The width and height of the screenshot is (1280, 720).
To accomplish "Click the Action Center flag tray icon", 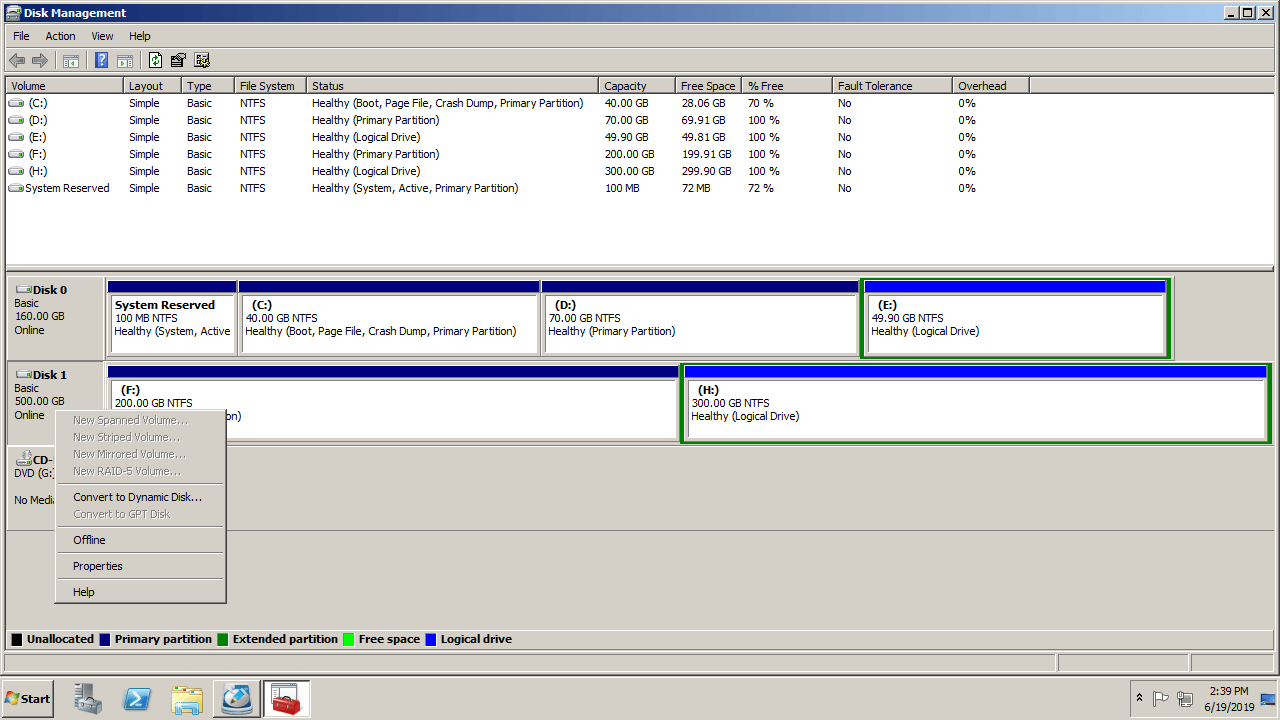I will (x=1161, y=699).
